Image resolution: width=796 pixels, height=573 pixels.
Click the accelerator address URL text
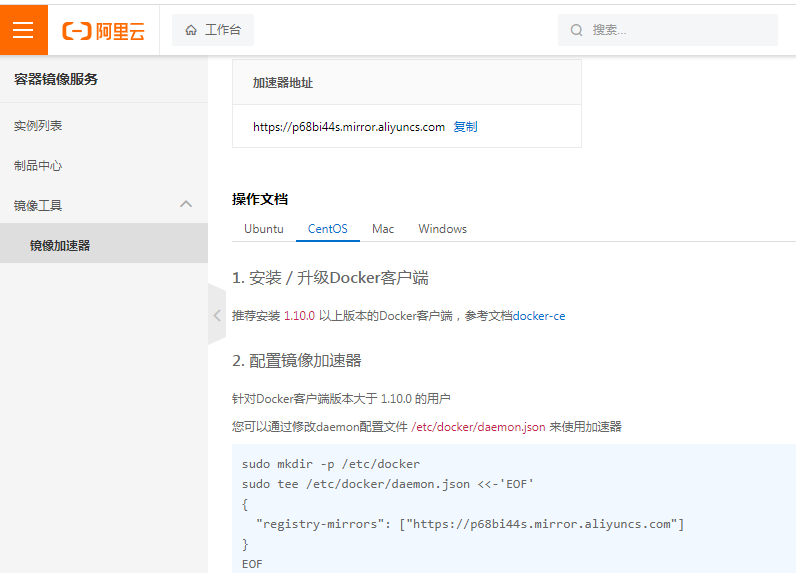(x=349, y=127)
